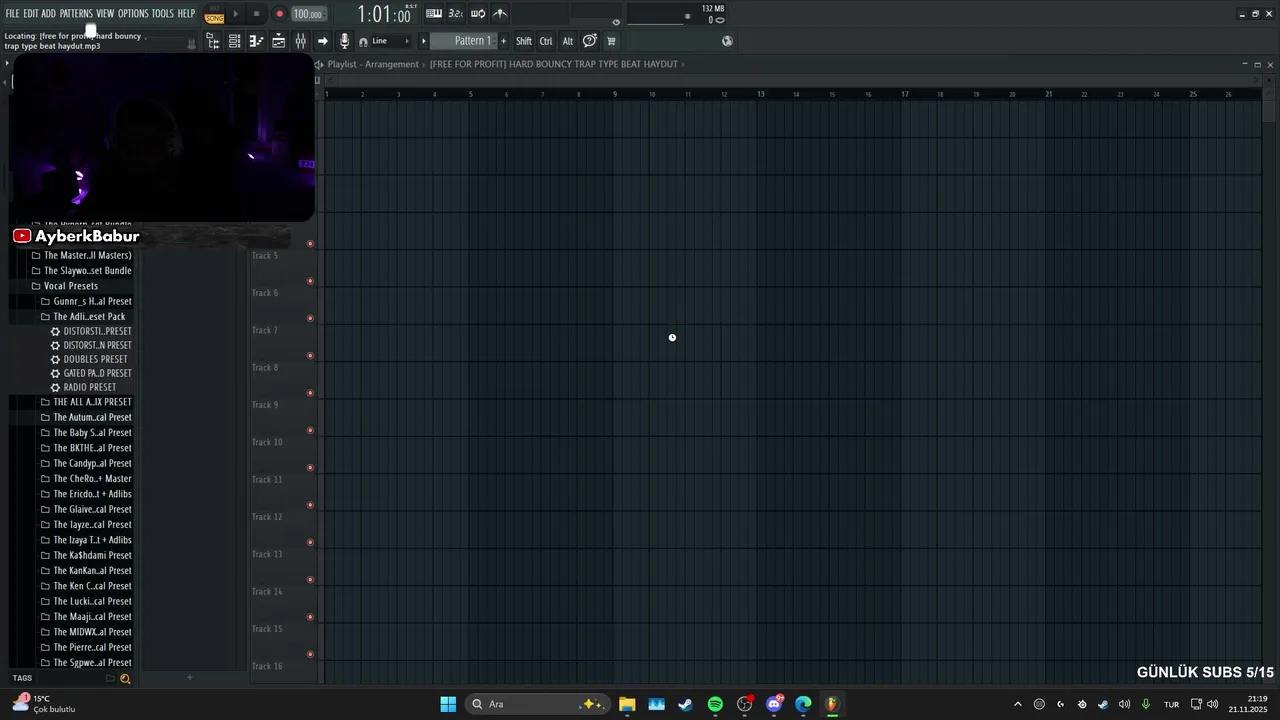Screen dimensions: 1280x720
Task: Select the RADIO PRESET item
Action: tap(90, 387)
